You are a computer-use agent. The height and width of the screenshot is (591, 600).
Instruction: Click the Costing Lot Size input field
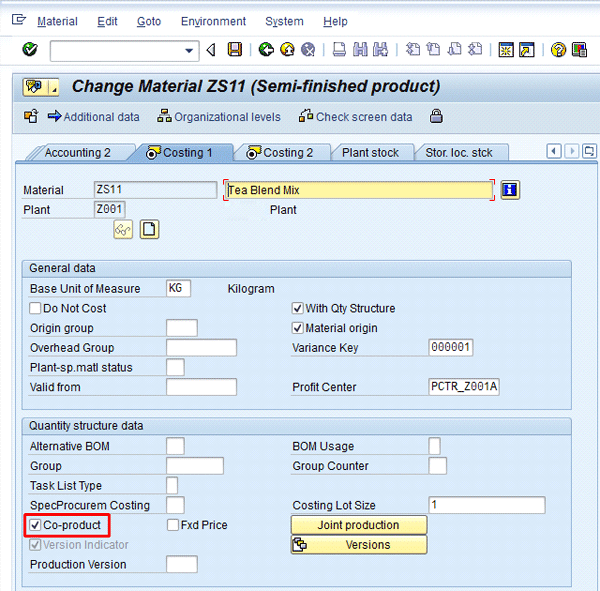[486, 505]
